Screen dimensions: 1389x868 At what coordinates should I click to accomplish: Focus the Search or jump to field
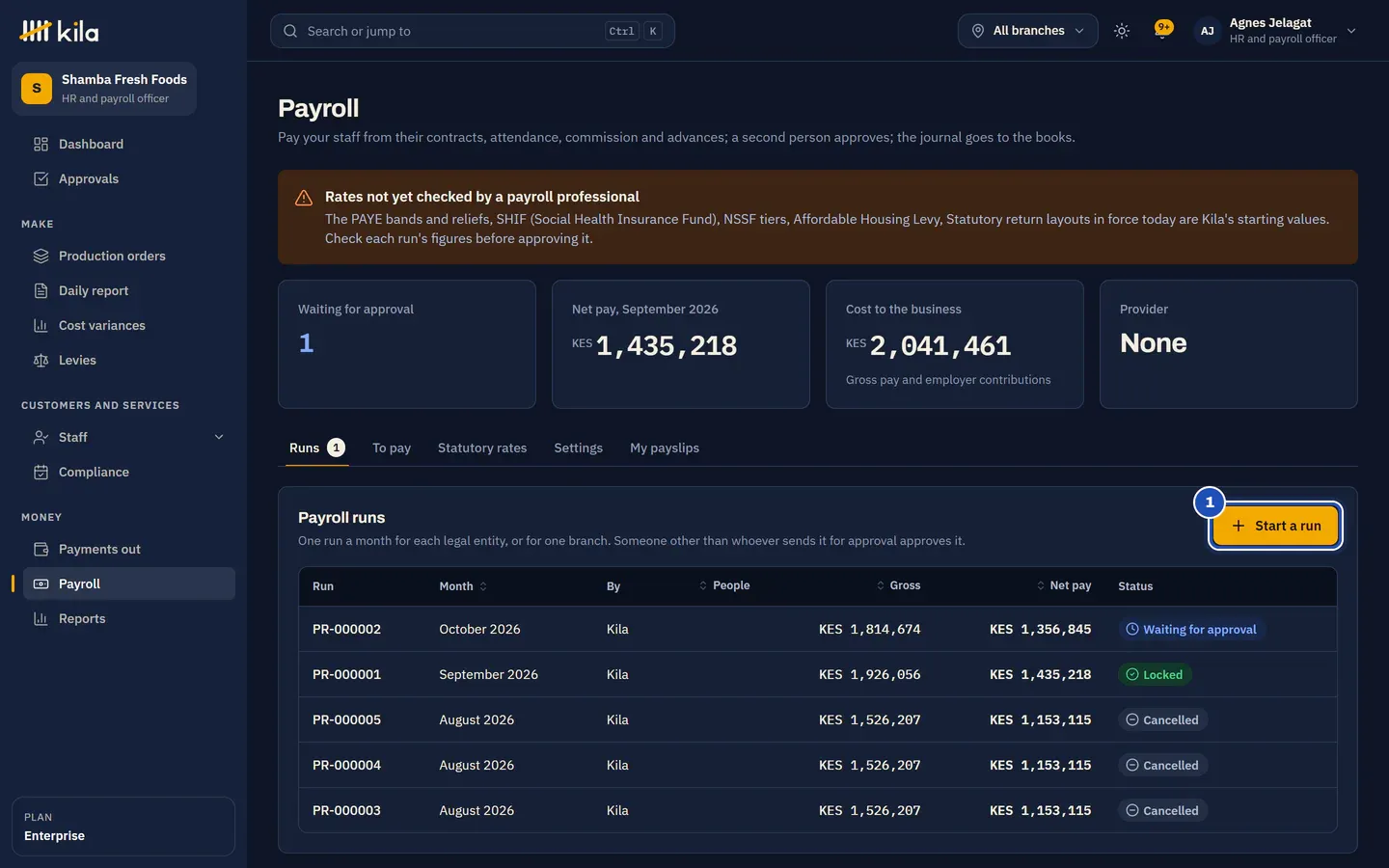point(473,31)
